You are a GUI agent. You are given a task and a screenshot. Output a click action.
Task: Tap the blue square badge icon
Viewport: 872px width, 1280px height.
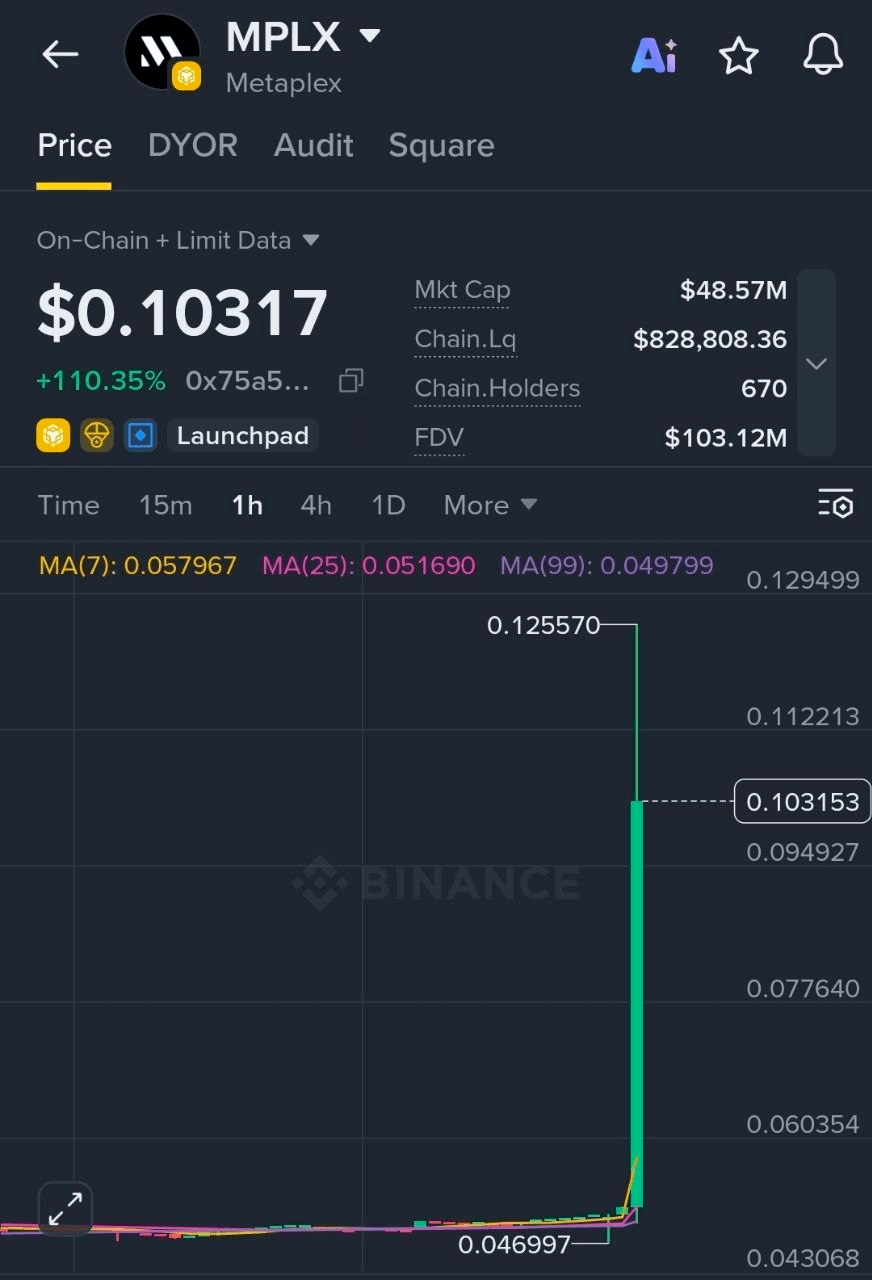pyautogui.click(x=141, y=436)
